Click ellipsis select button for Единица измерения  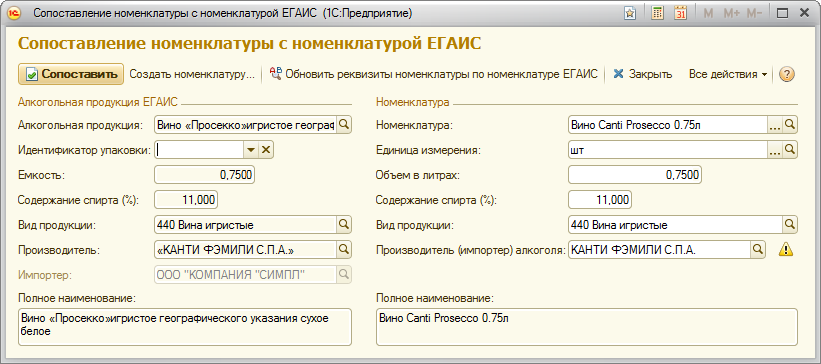click(x=775, y=150)
